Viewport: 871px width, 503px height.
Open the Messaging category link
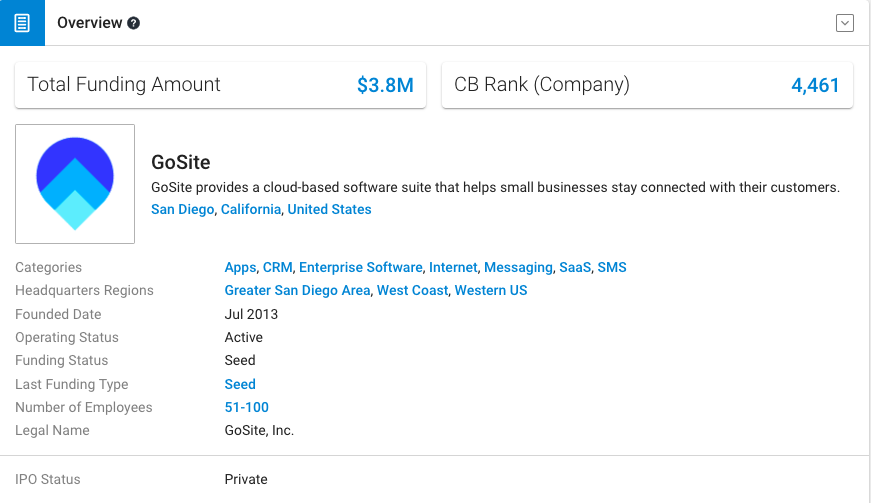pos(518,268)
